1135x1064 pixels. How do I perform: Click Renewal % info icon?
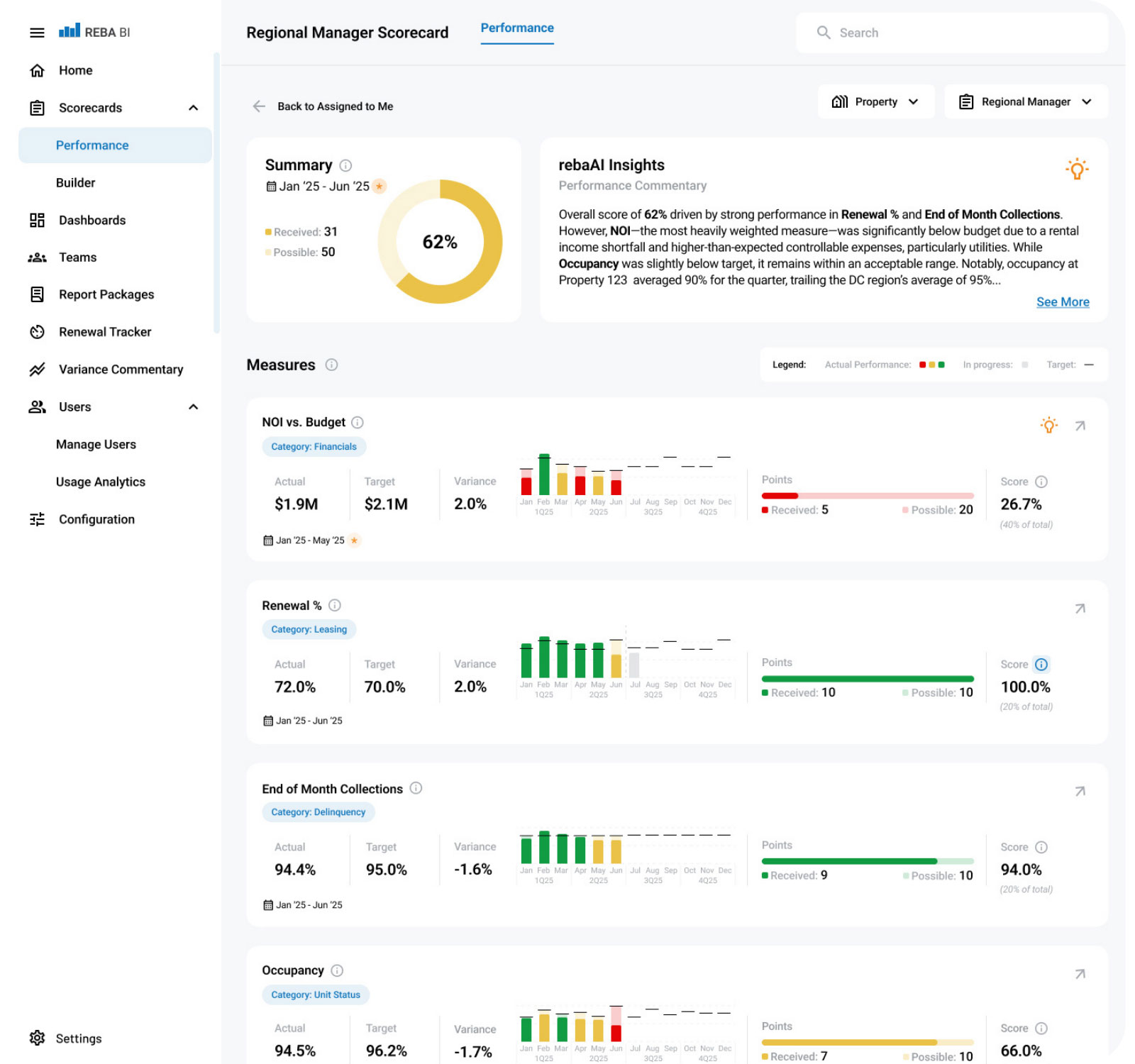[x=335, y=605]
